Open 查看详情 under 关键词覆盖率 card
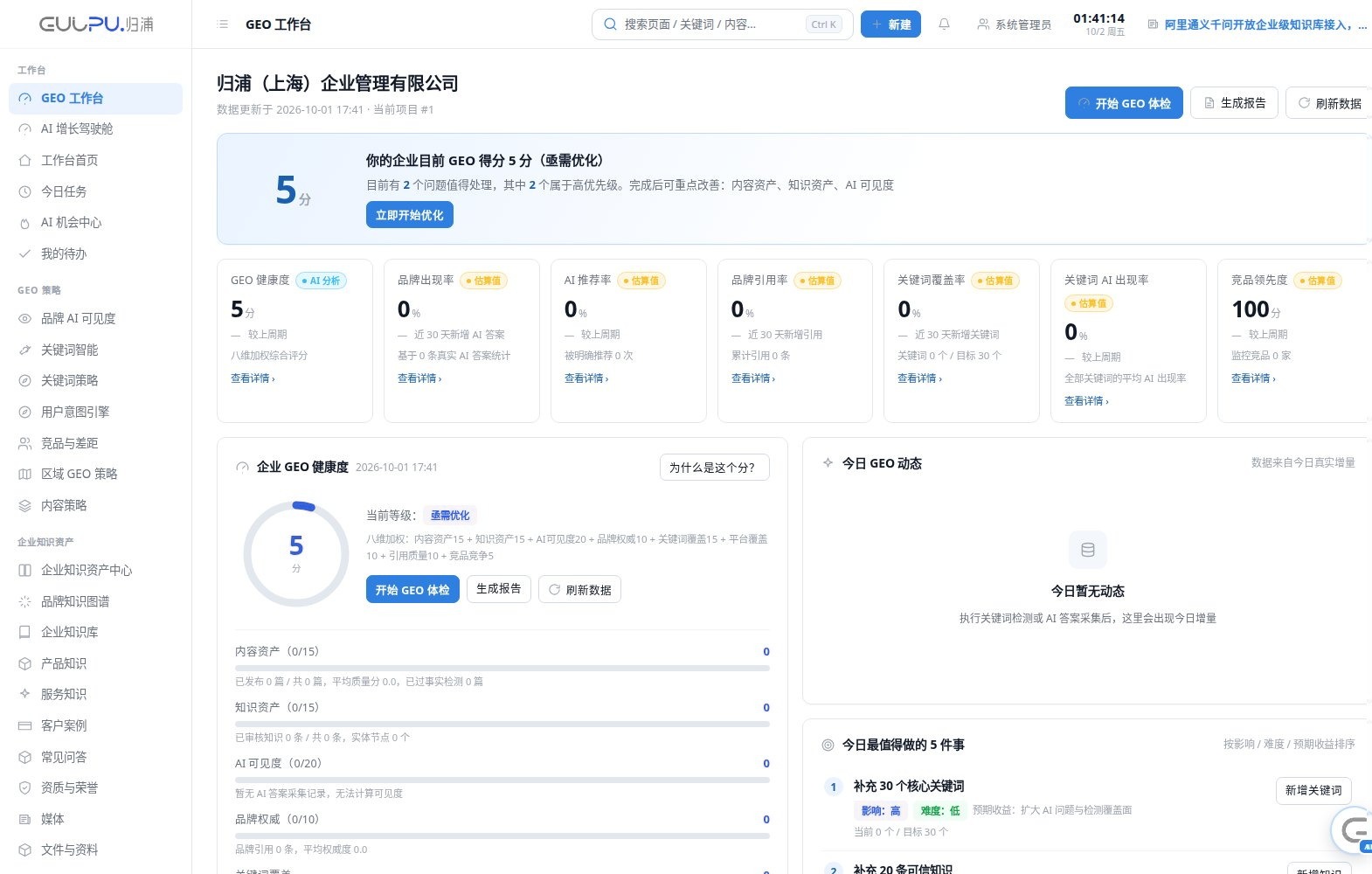 coord(919,378)
